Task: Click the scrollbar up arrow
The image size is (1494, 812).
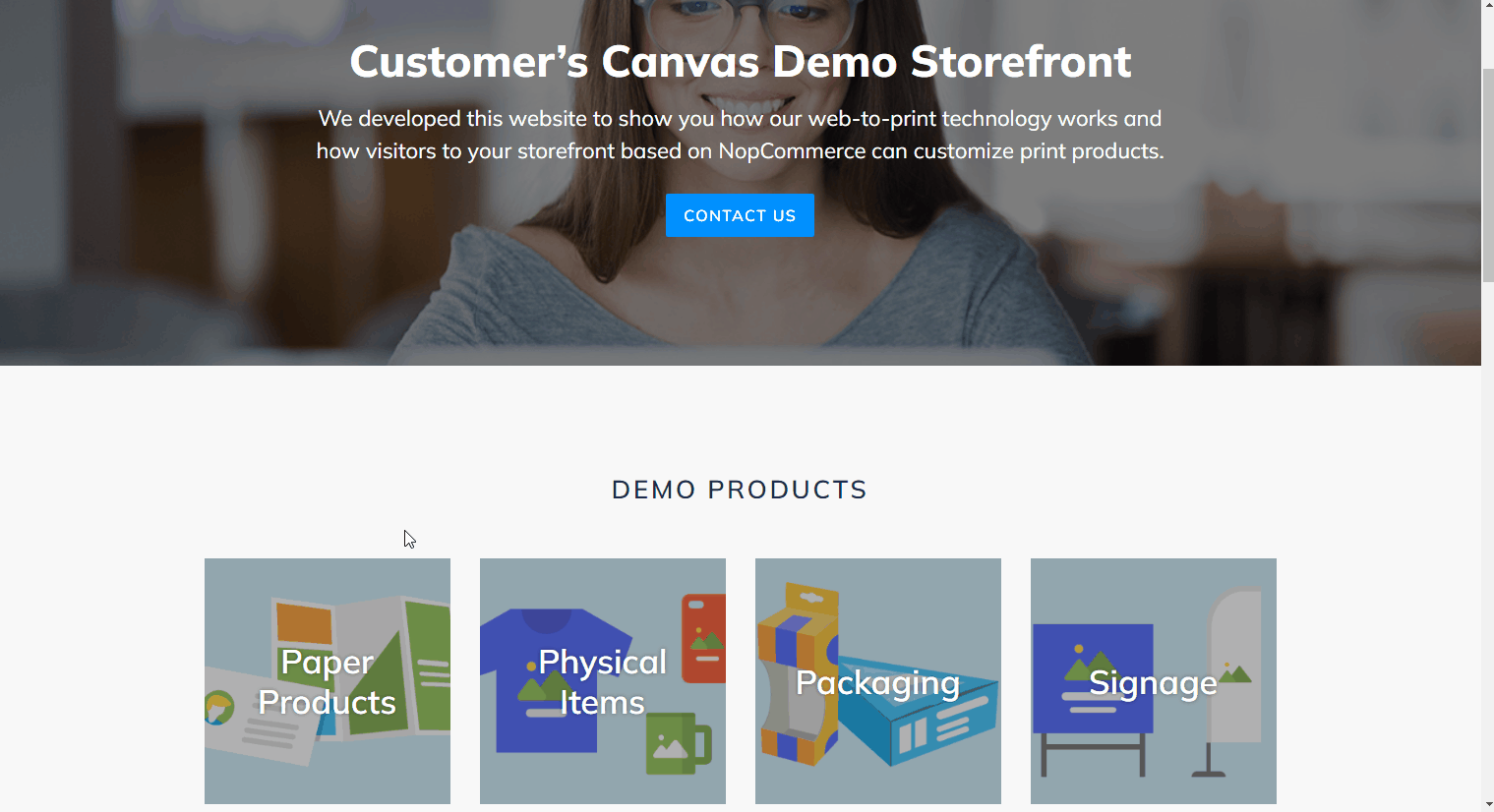Action: point(1487,8)
